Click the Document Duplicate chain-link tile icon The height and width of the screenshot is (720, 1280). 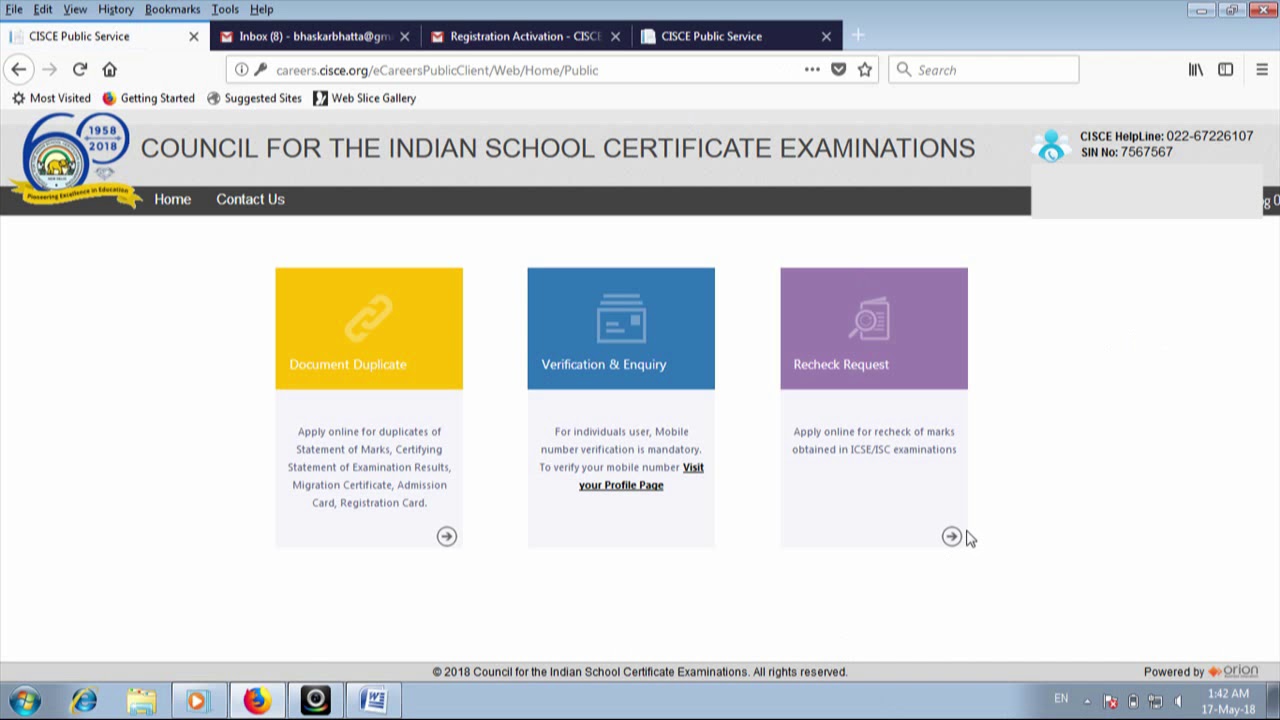tap(369, 319)
